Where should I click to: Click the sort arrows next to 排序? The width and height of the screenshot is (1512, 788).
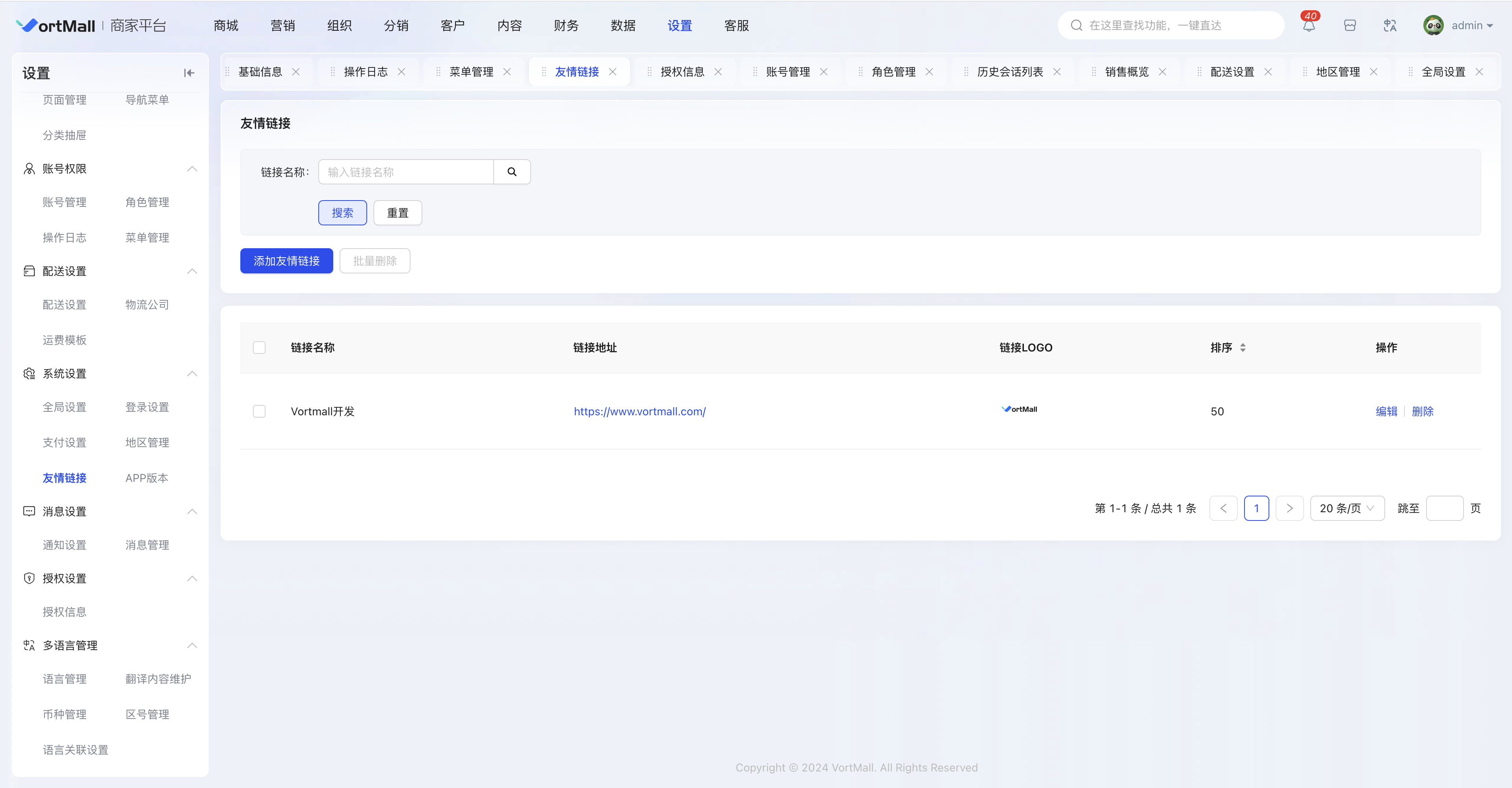[x=1243, y=348]
